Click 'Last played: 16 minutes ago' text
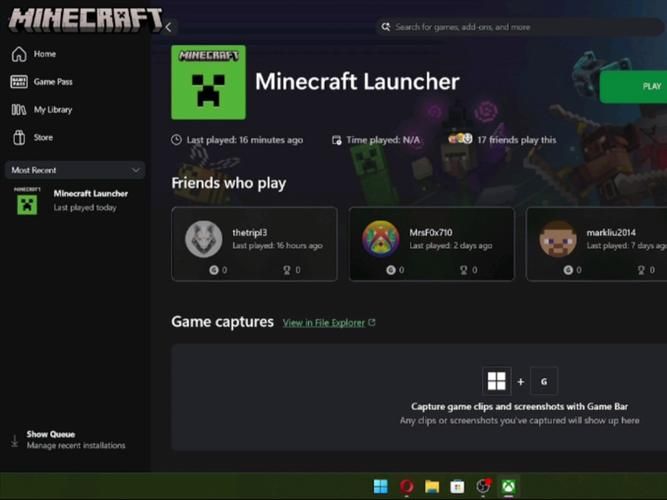Image resolution: width=667 pixels, height=500 pixels. (245, 140)
